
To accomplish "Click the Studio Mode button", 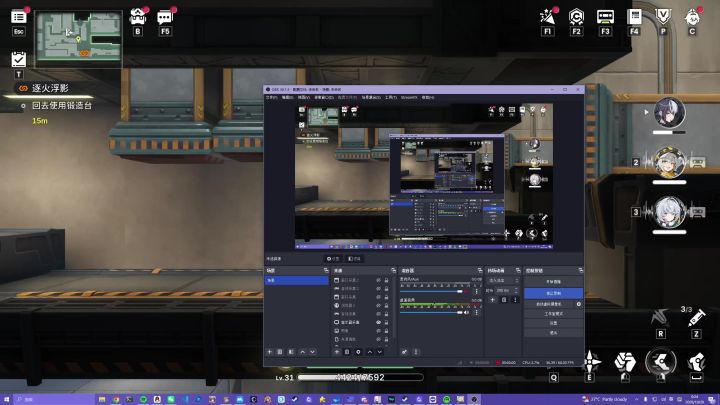I will [553, 314].
